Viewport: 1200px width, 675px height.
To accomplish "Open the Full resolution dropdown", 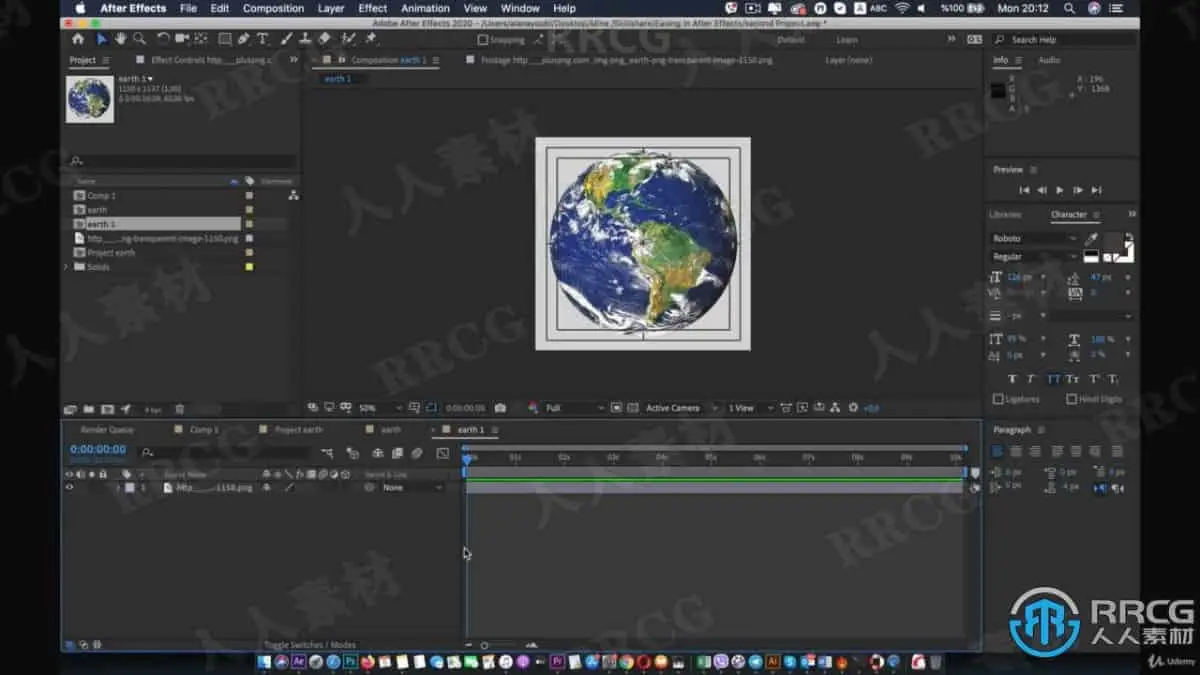I will [x=575, y=408].
